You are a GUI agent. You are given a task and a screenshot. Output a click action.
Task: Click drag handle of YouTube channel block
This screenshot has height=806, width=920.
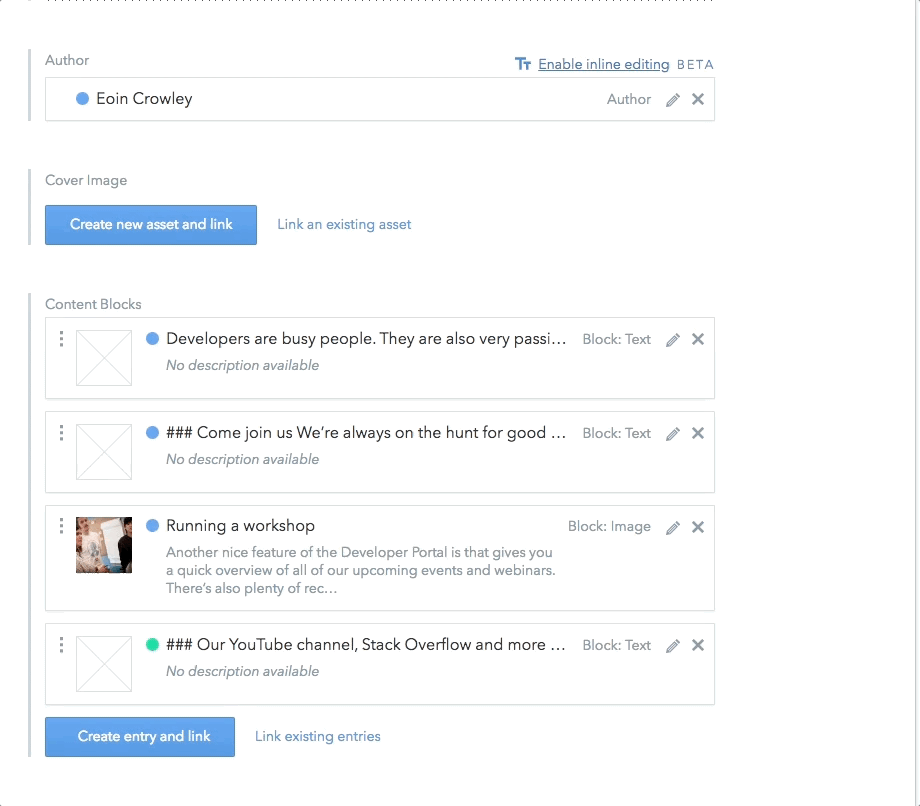(61, 645)
